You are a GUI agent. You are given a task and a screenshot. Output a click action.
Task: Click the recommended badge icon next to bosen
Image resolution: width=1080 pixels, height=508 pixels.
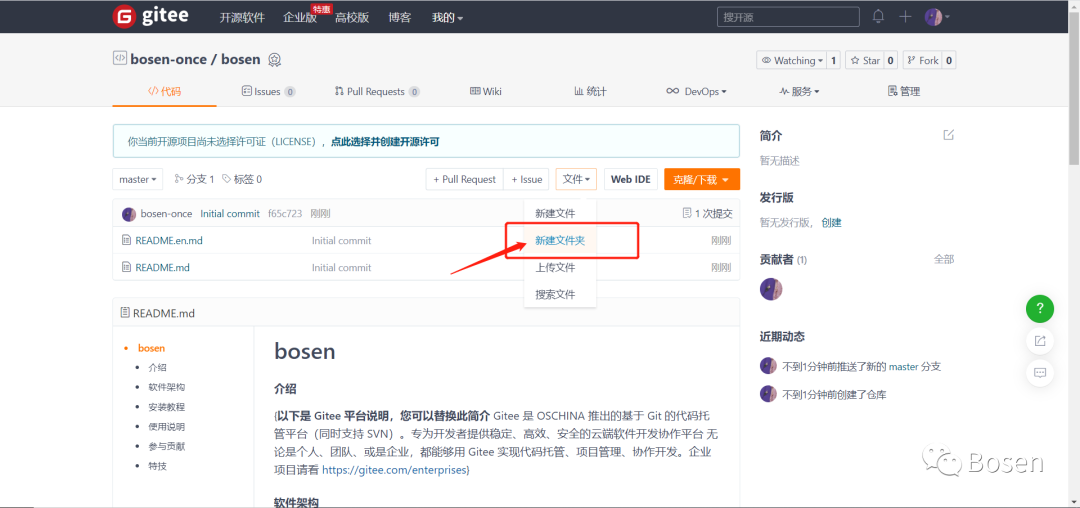274,60
